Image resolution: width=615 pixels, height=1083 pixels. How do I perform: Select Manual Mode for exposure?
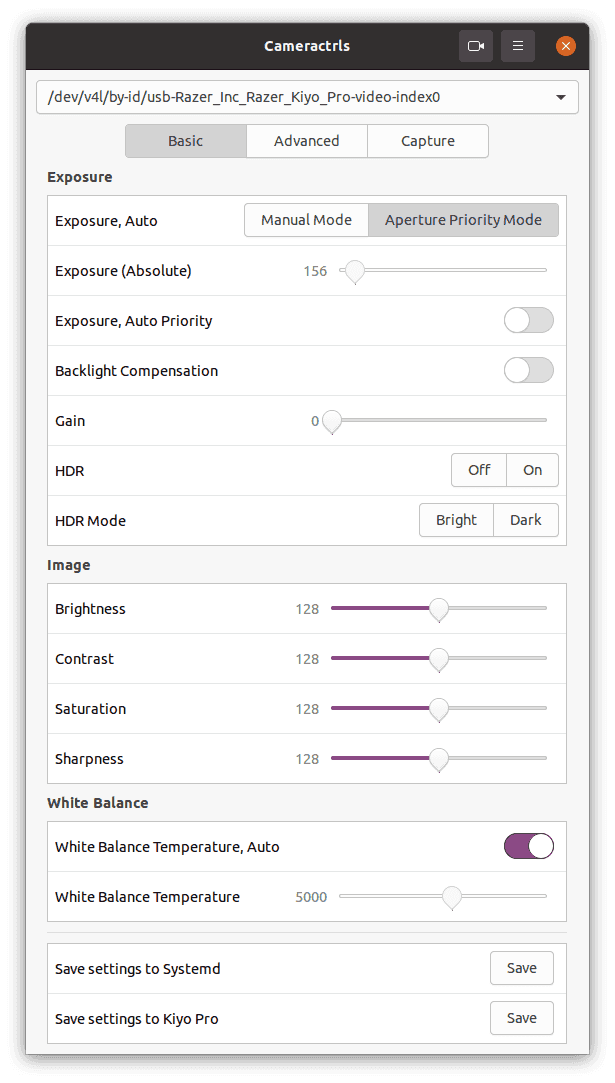pos(306,220)
